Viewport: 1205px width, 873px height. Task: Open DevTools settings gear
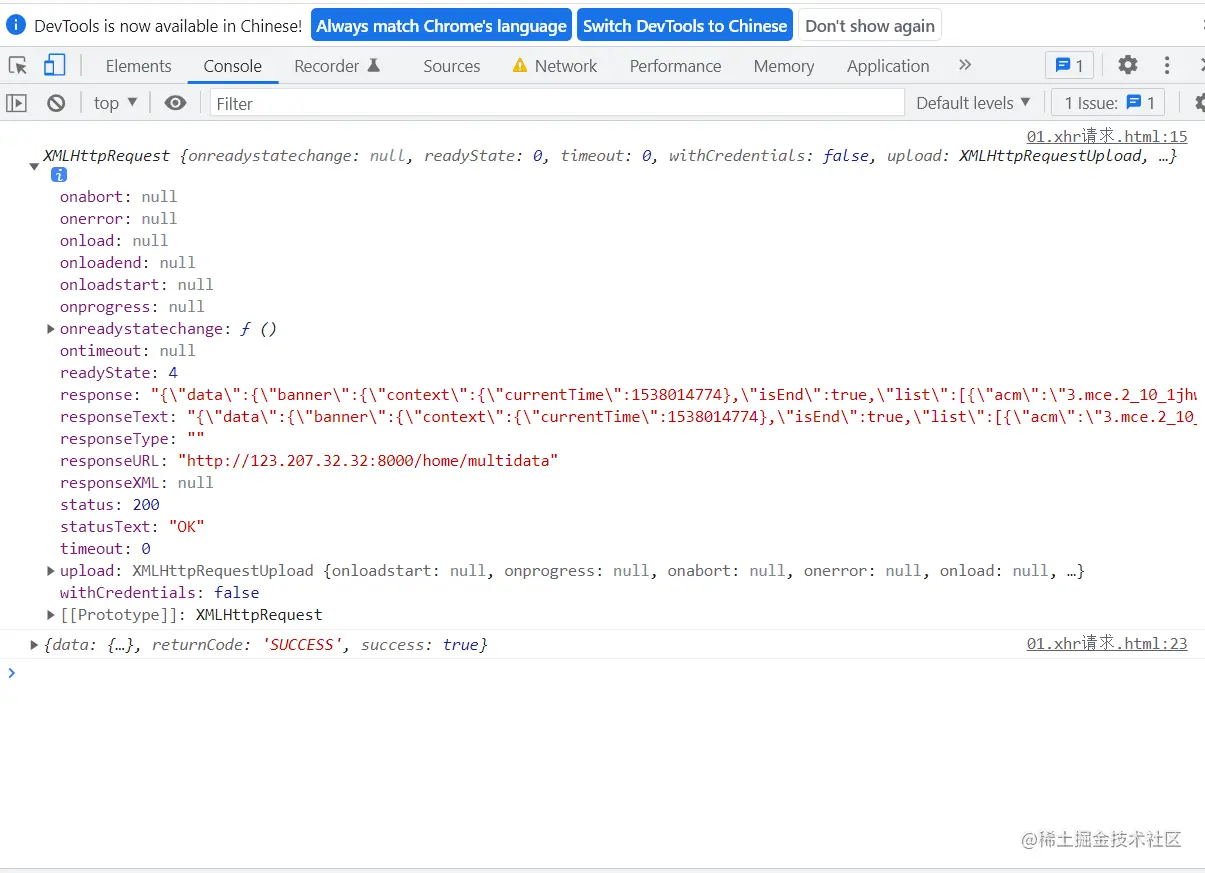point(1128,65)
